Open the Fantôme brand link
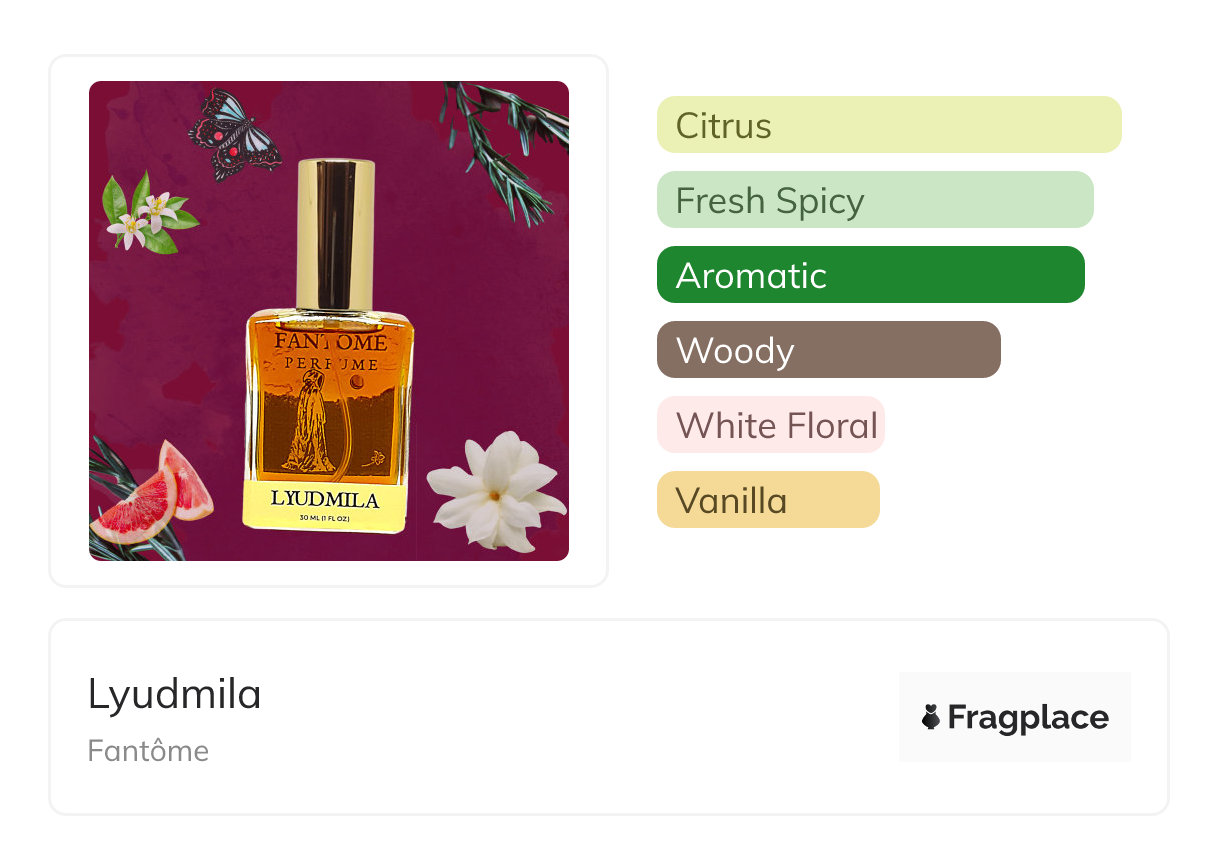The image size is (1218, 864). click(x=148, y=751)
